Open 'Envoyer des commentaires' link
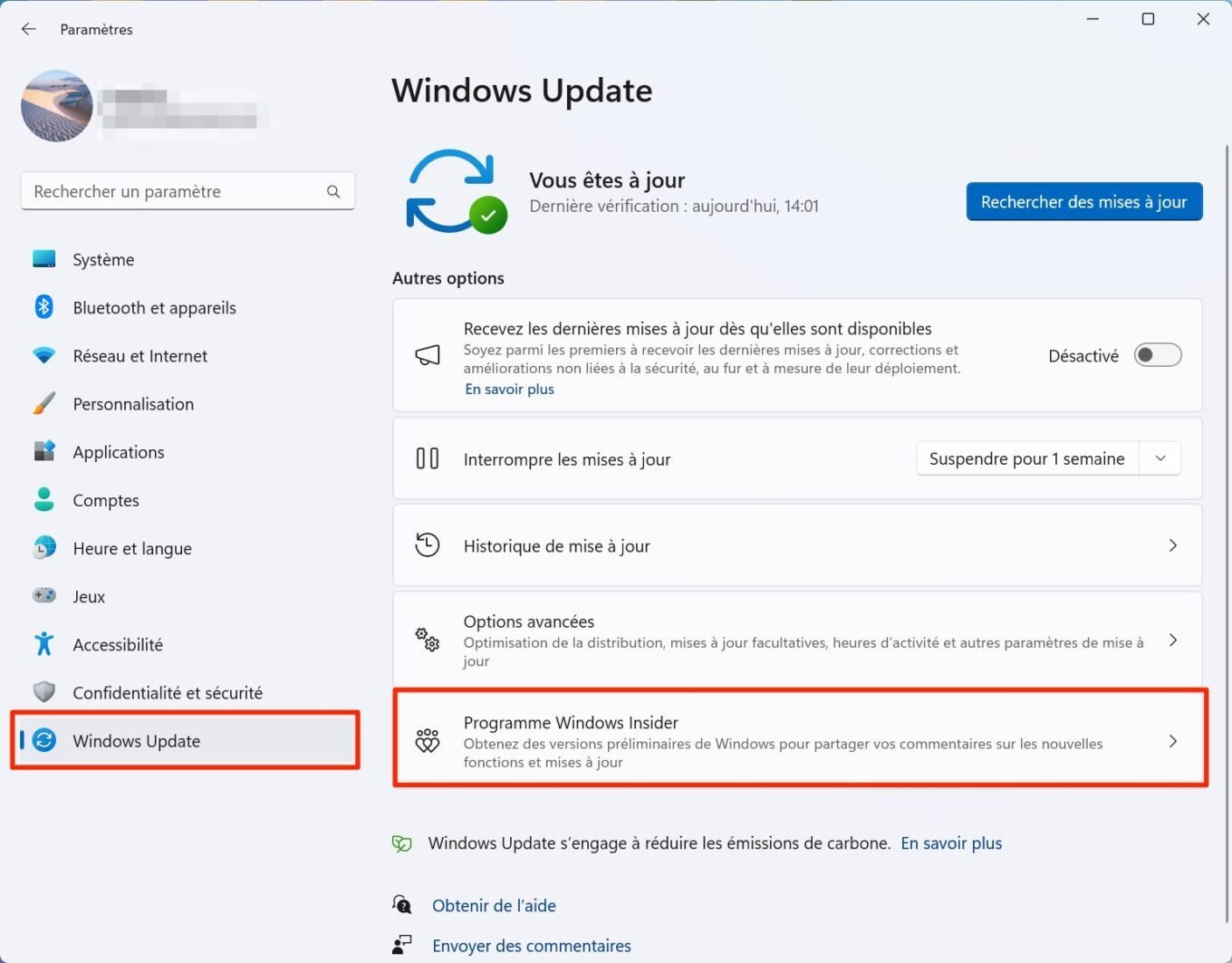1232x963 pixels. [532, 946]
